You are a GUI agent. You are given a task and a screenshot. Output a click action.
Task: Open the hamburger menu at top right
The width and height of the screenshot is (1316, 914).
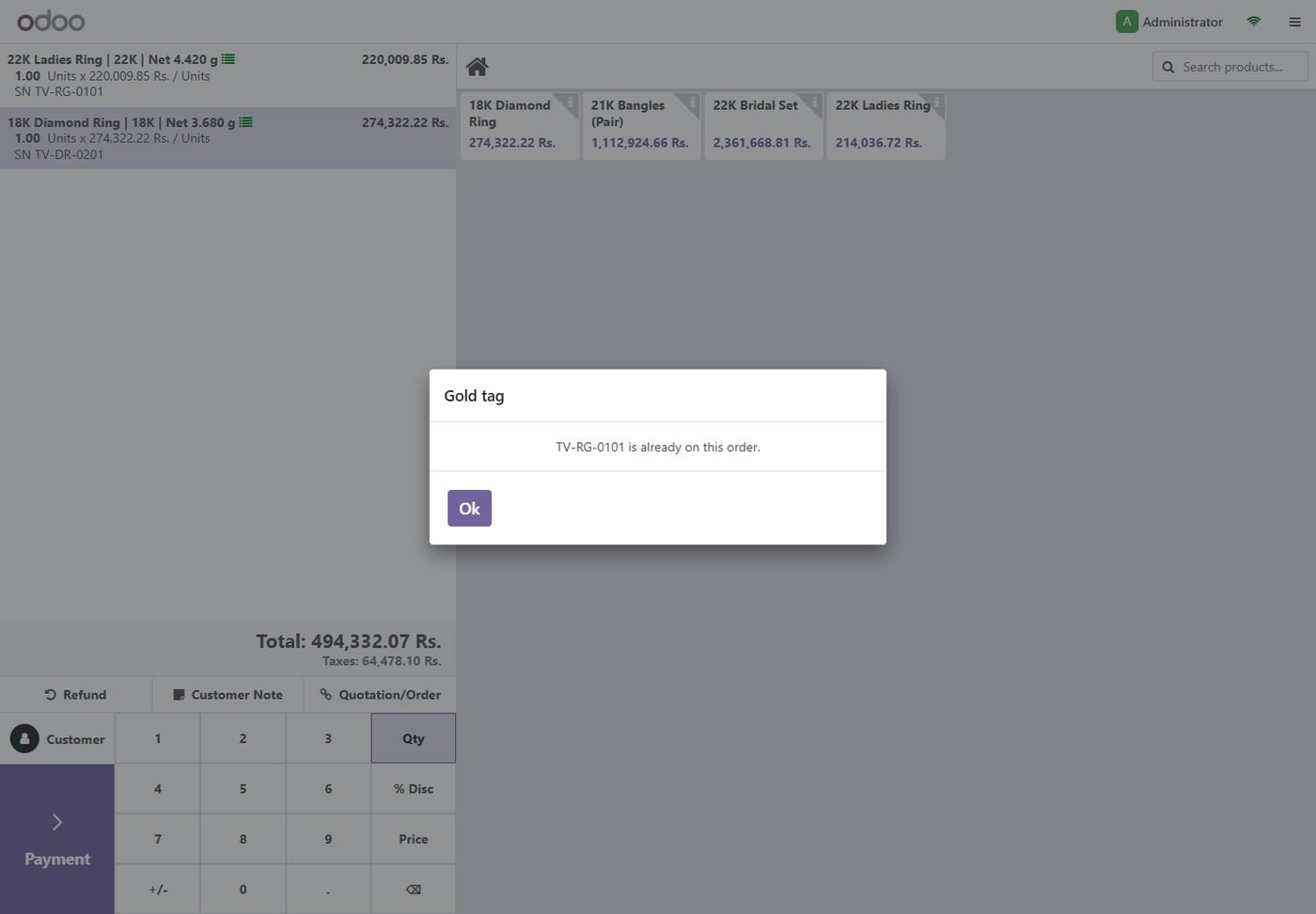pyautogui.click(x=1294, y=22)
